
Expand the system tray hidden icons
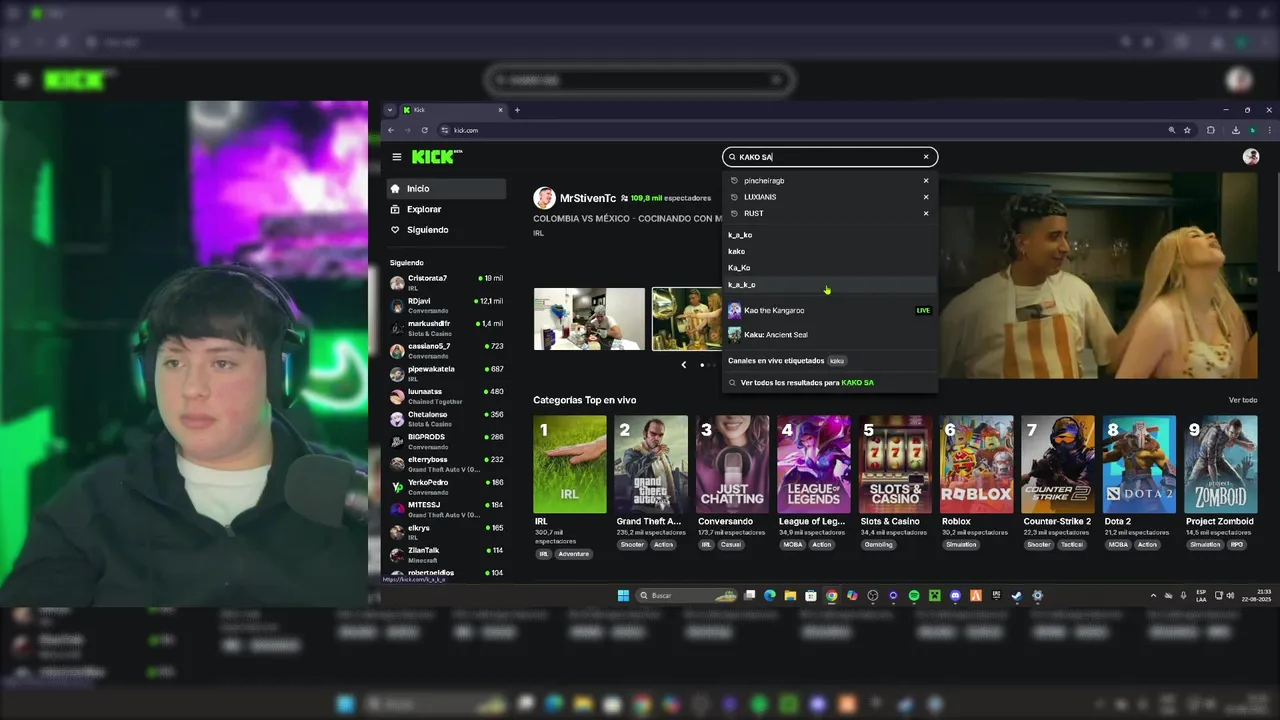click(1153, 596)
